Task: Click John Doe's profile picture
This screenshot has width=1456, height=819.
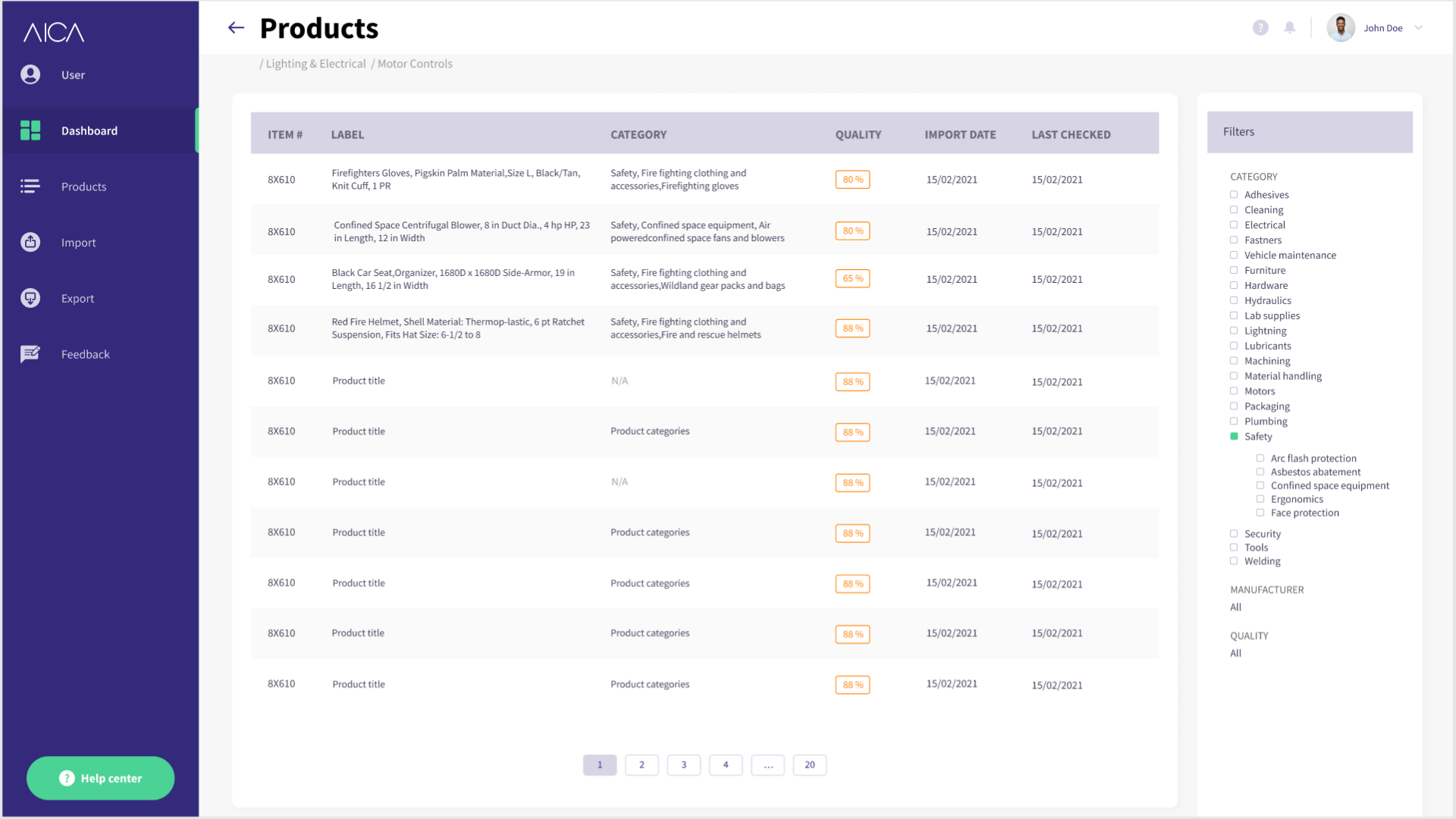Action: [1341, 28]
